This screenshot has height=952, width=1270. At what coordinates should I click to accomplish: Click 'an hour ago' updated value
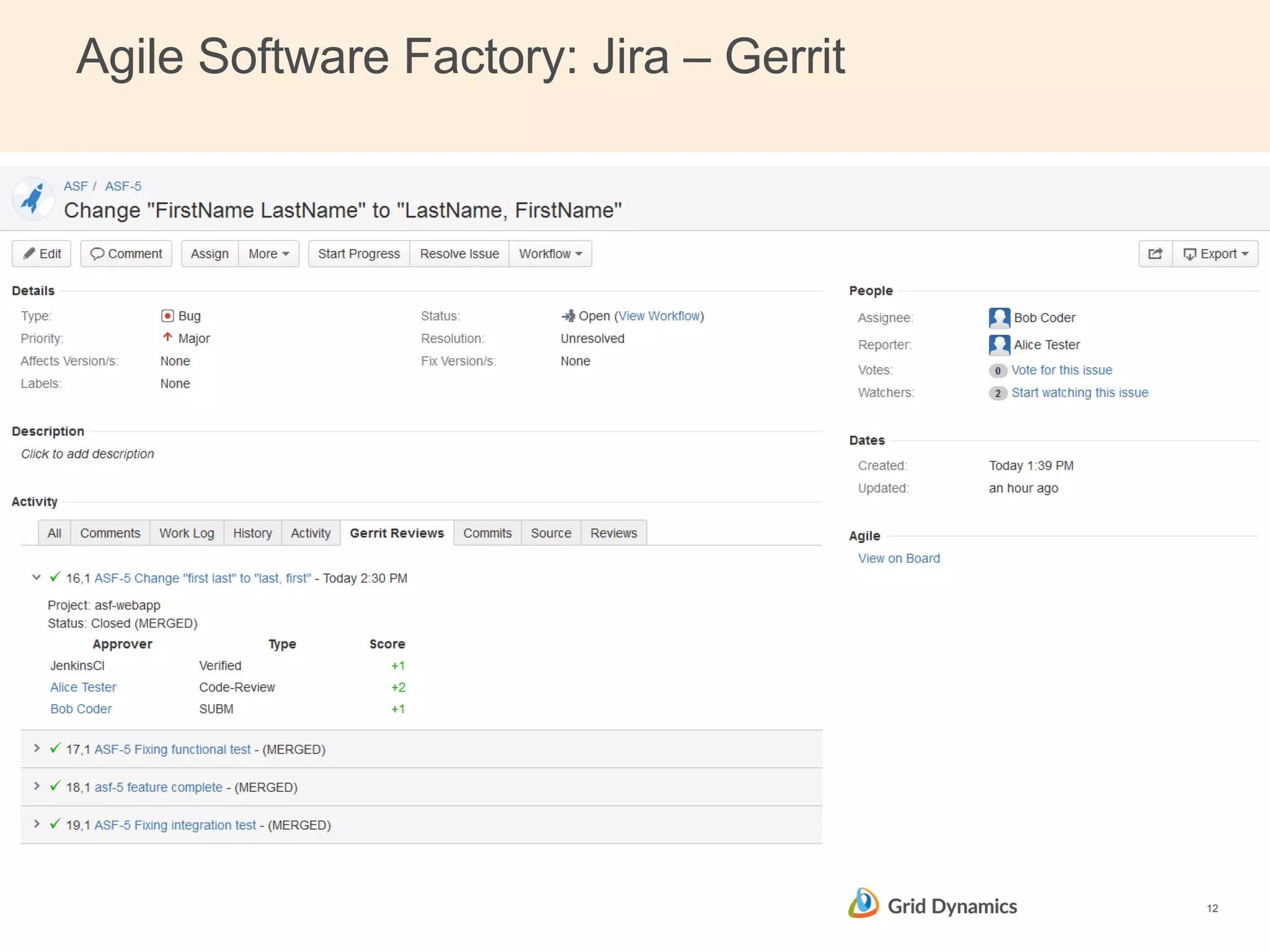[1023, 488]
